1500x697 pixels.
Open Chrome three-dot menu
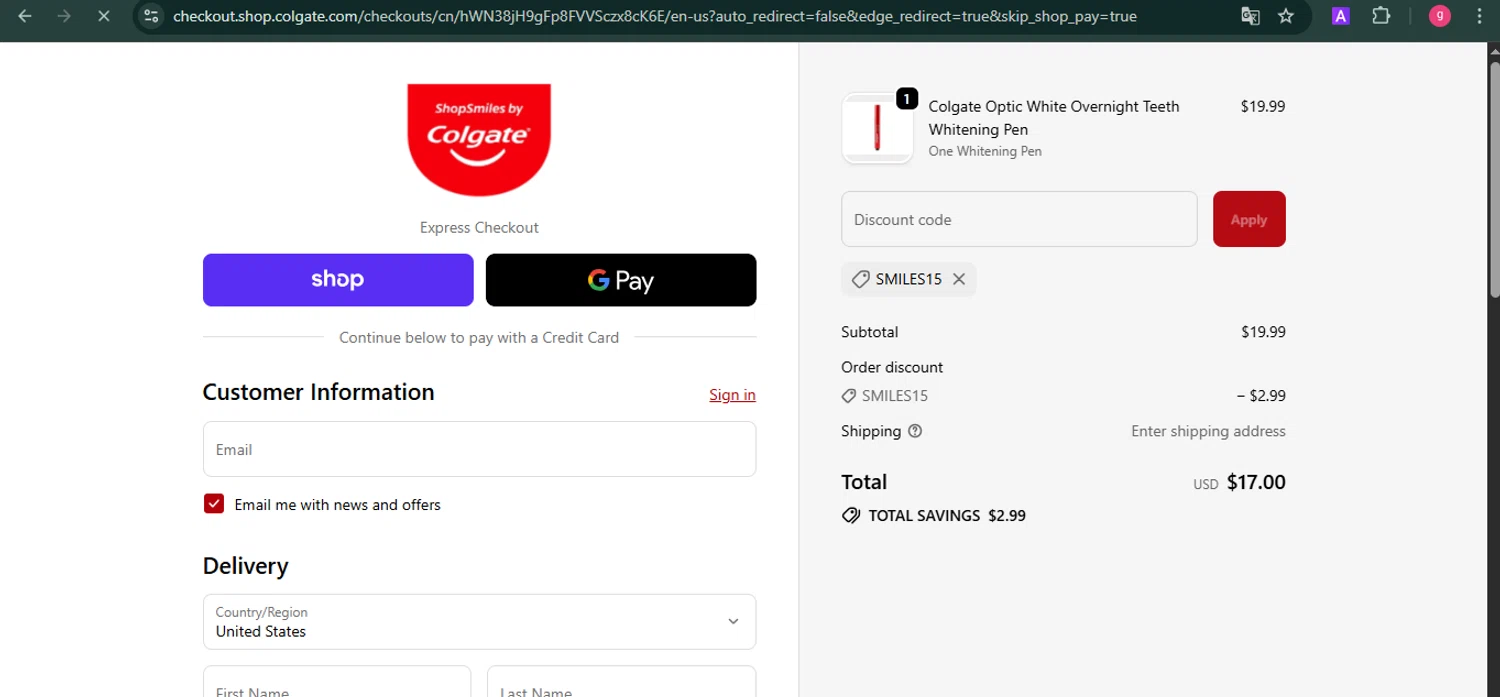pyautogui.click(x=1479, y=16)
